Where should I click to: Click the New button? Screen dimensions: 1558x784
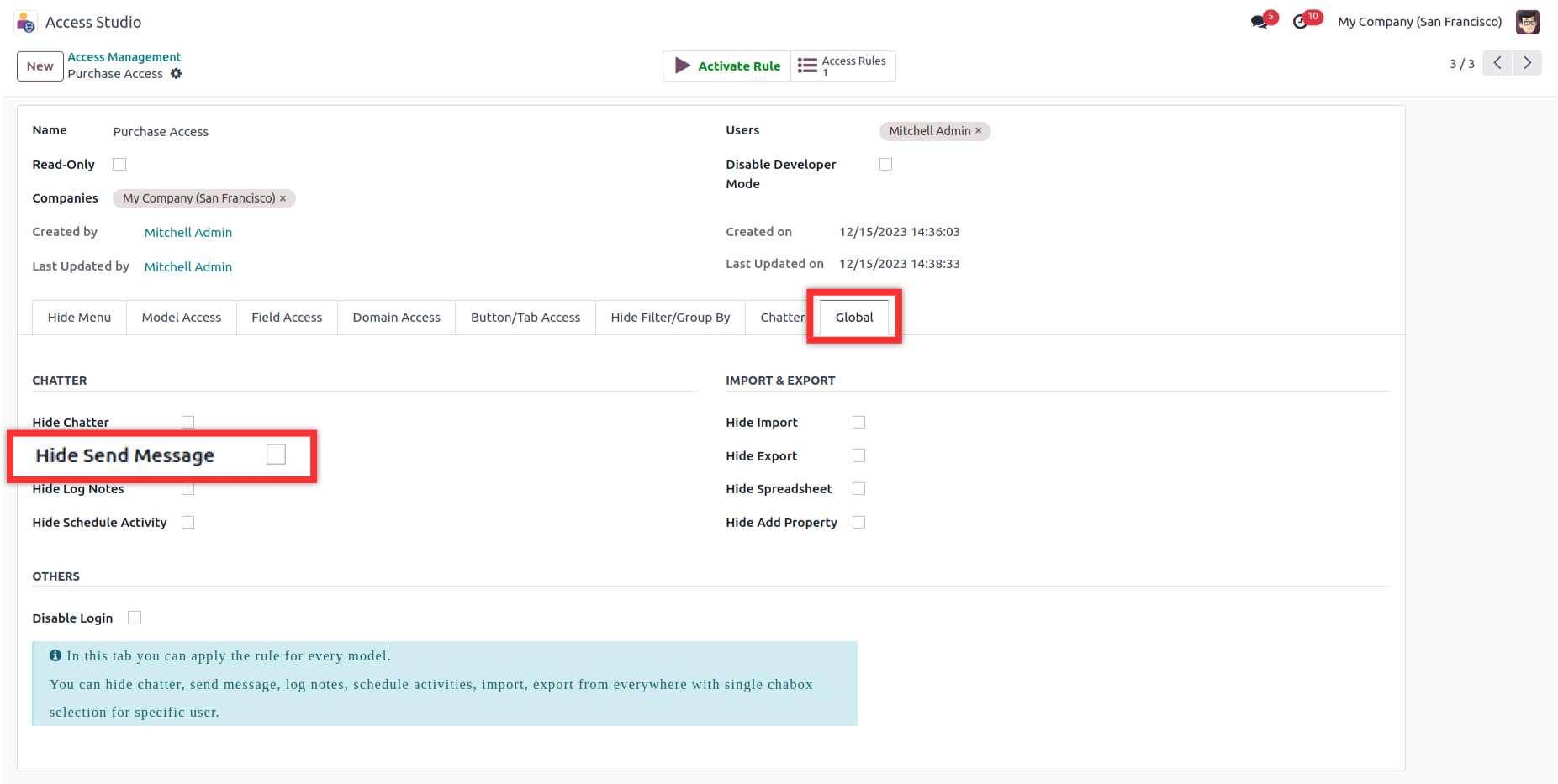[40, 66]
